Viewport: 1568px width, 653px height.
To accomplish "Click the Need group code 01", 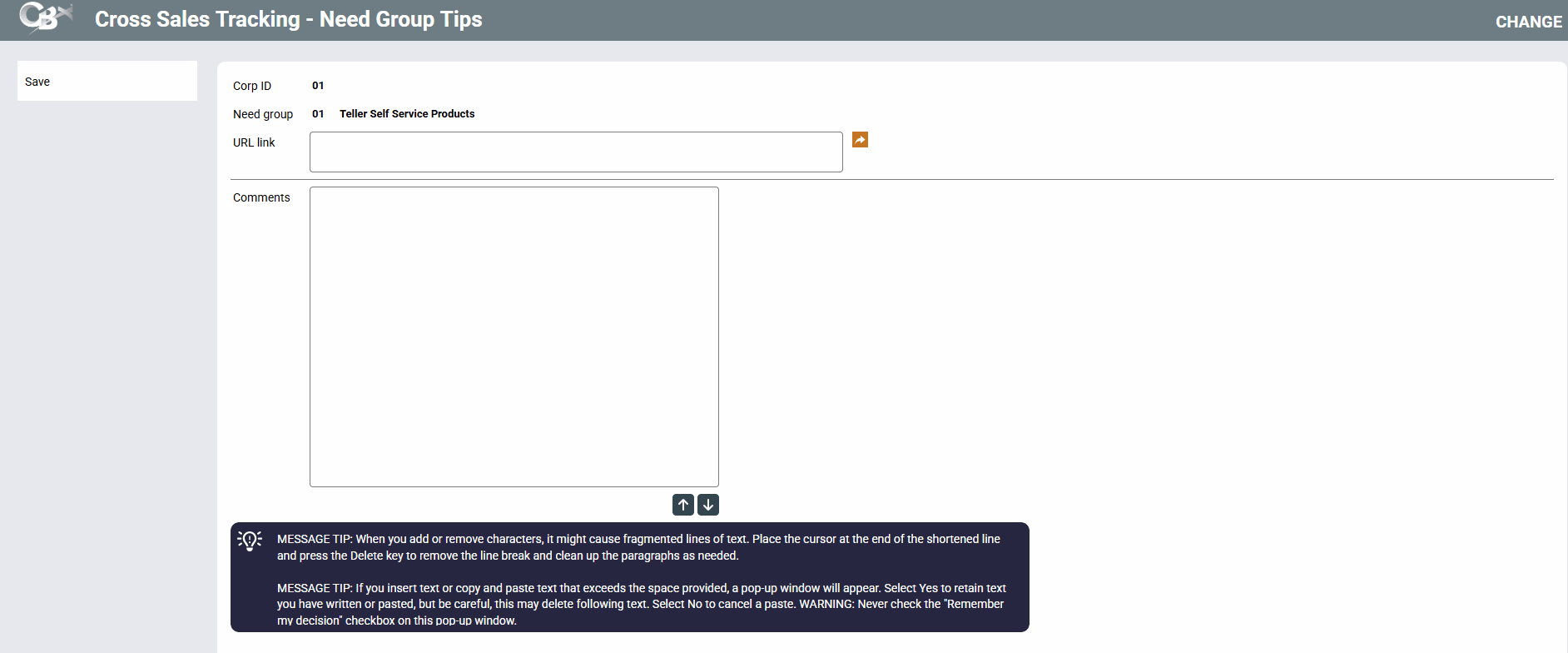I will (x=318, y=114).
